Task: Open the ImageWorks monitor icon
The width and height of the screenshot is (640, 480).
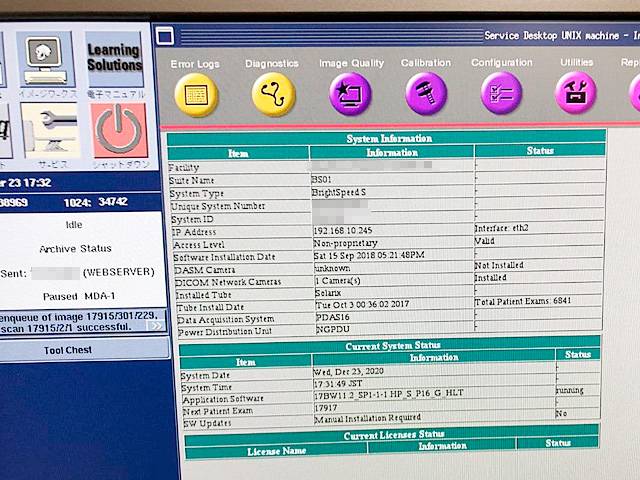Action: (45, 60)
